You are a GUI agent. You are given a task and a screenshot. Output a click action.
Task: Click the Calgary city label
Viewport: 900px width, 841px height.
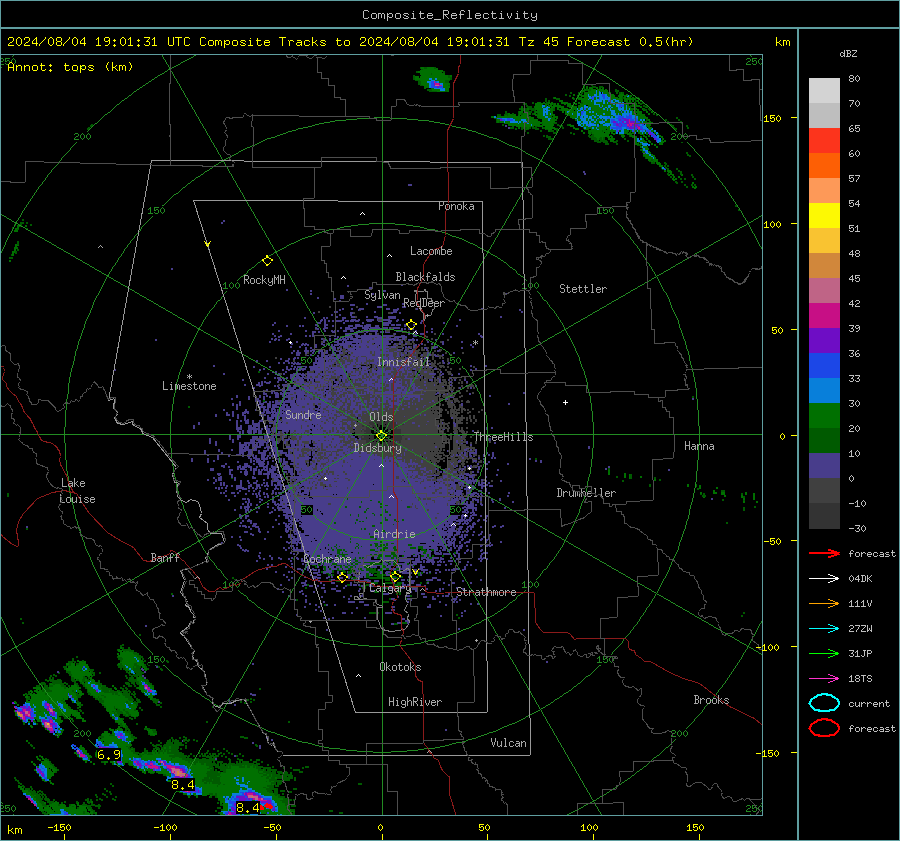[390, 588]
